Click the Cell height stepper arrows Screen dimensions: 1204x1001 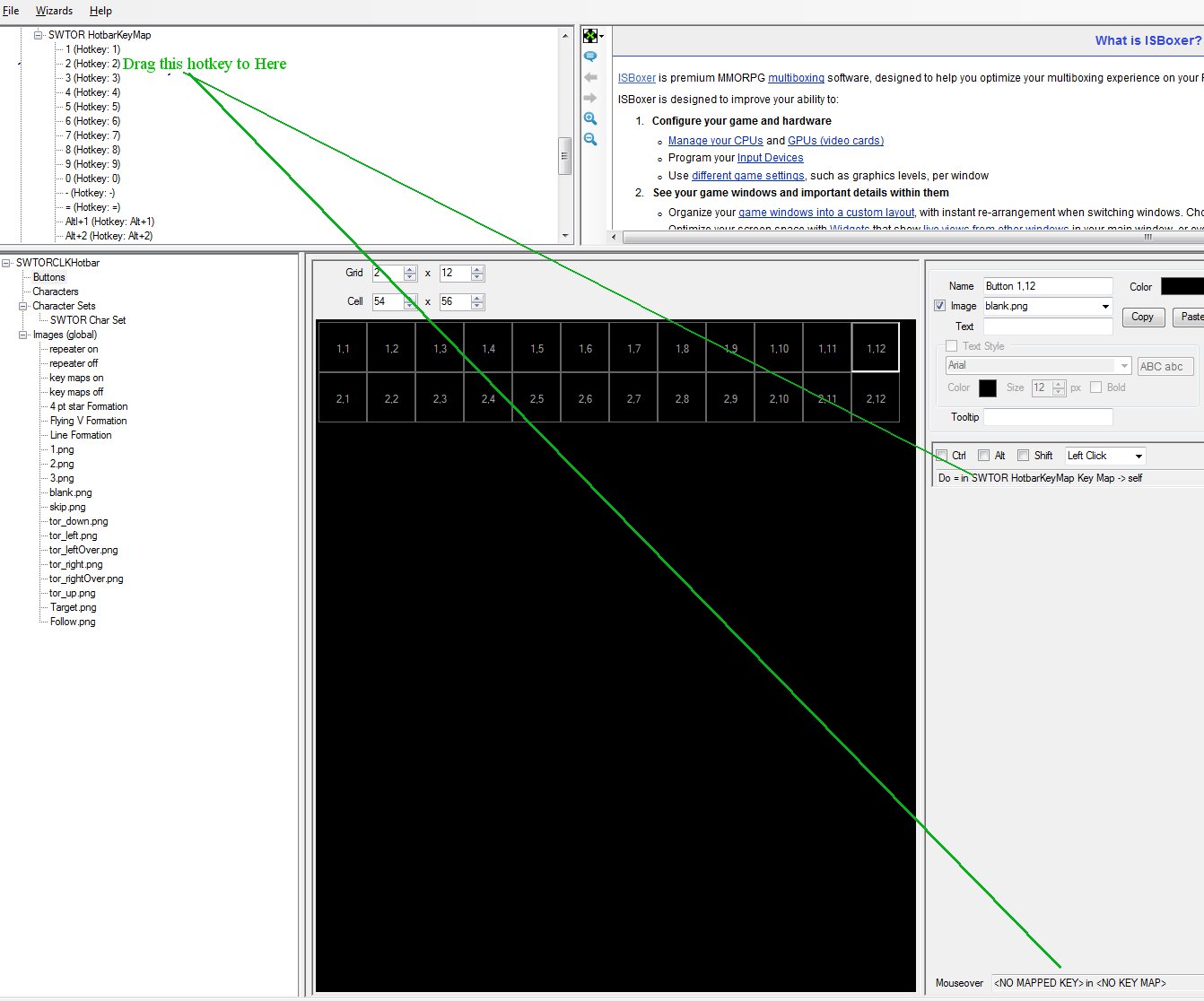477,302
